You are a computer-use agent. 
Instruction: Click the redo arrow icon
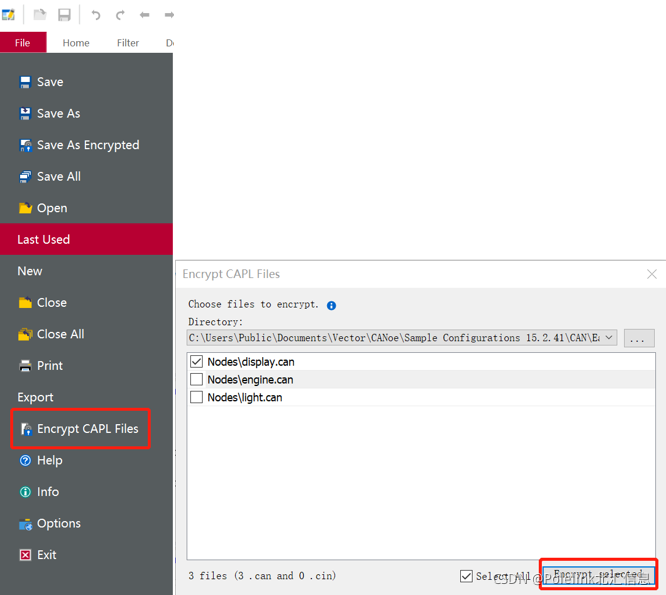(120, 15)
